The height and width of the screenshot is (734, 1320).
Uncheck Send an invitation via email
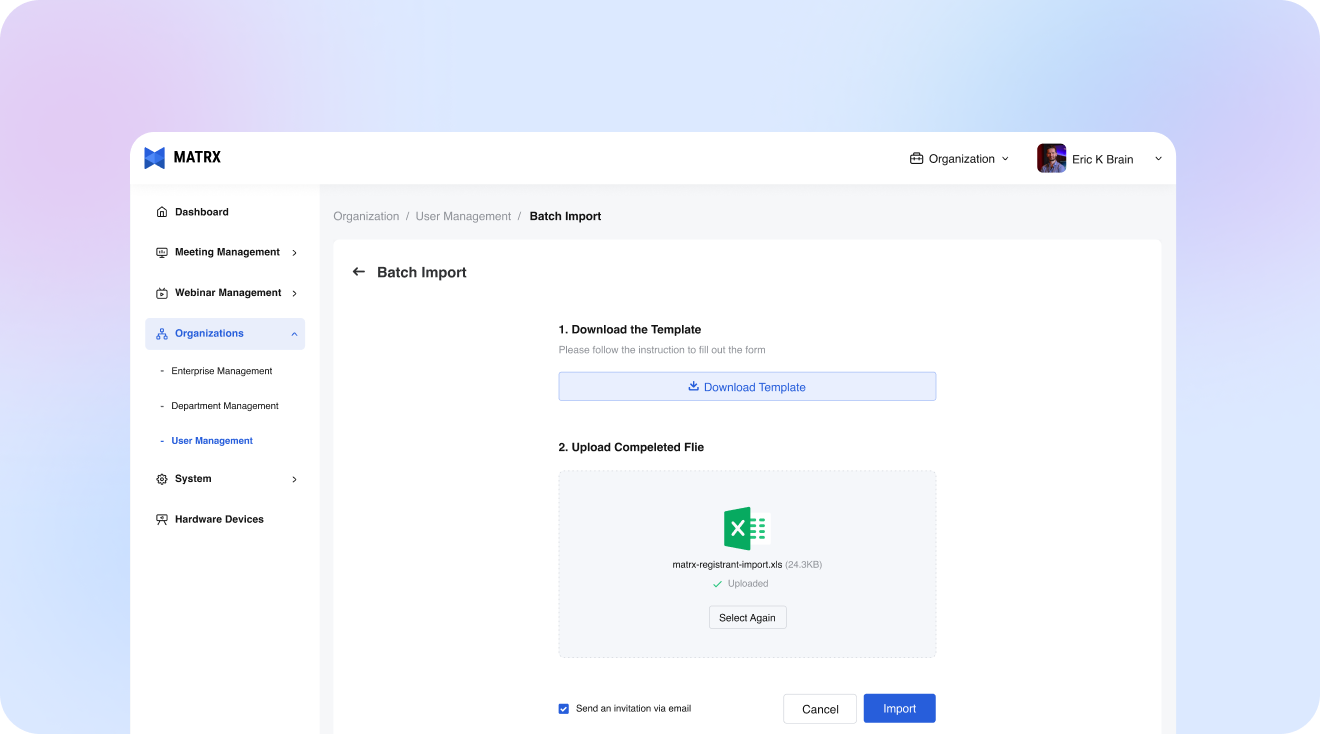click(564, 709)
